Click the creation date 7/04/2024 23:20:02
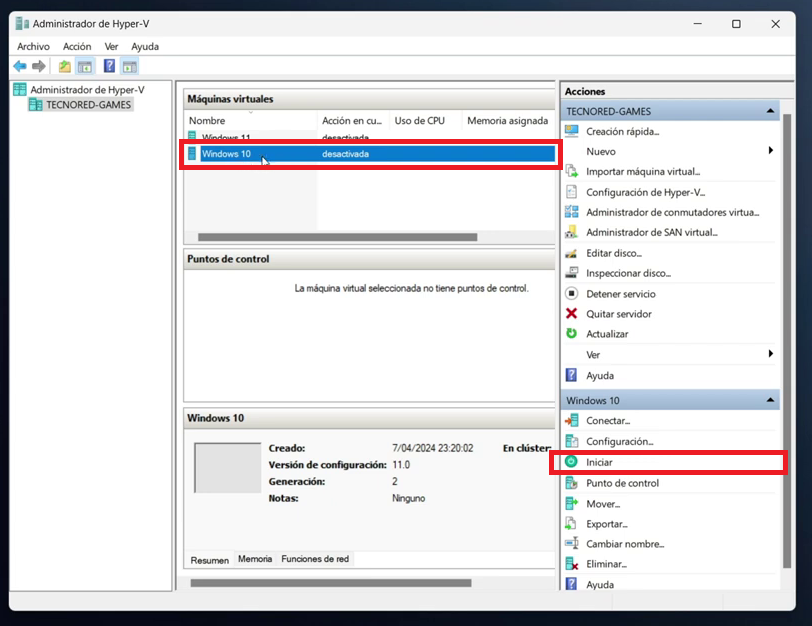This screenshot has width=812, height=626. pos(432,448)
